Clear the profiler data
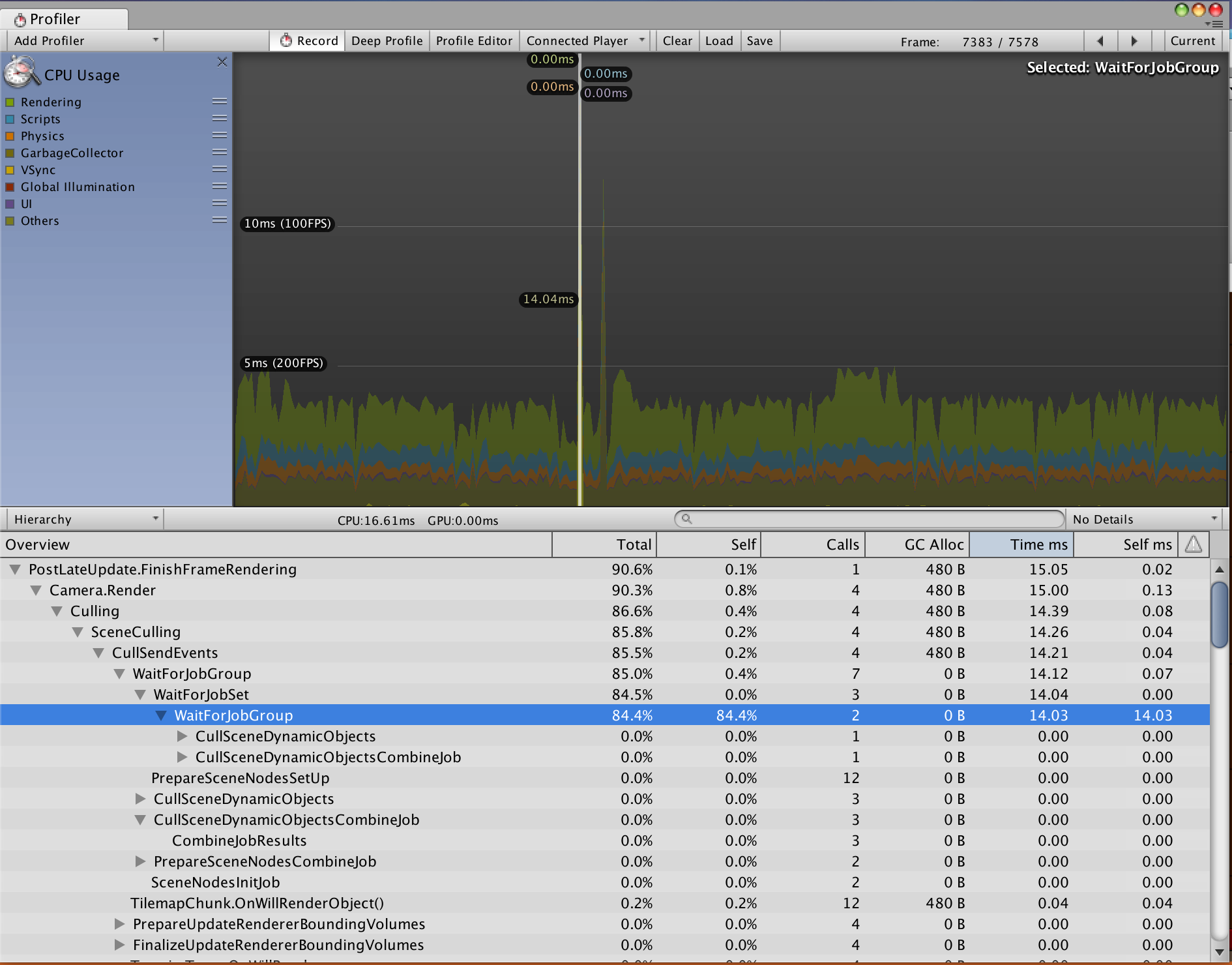 [x=677, y=41]
